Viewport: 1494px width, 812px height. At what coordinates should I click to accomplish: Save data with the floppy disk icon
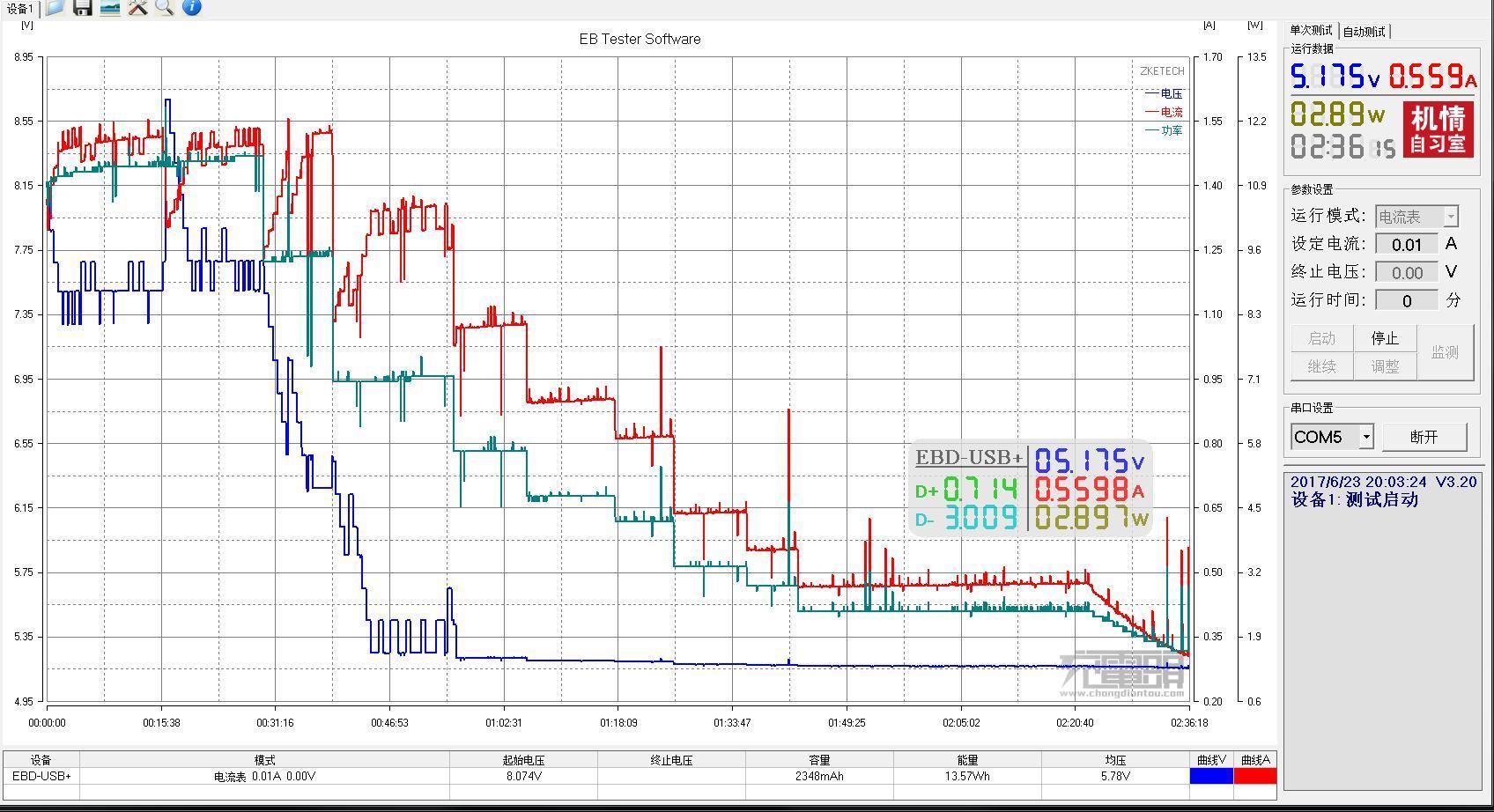pyautogui.click(x=82, y=7)
